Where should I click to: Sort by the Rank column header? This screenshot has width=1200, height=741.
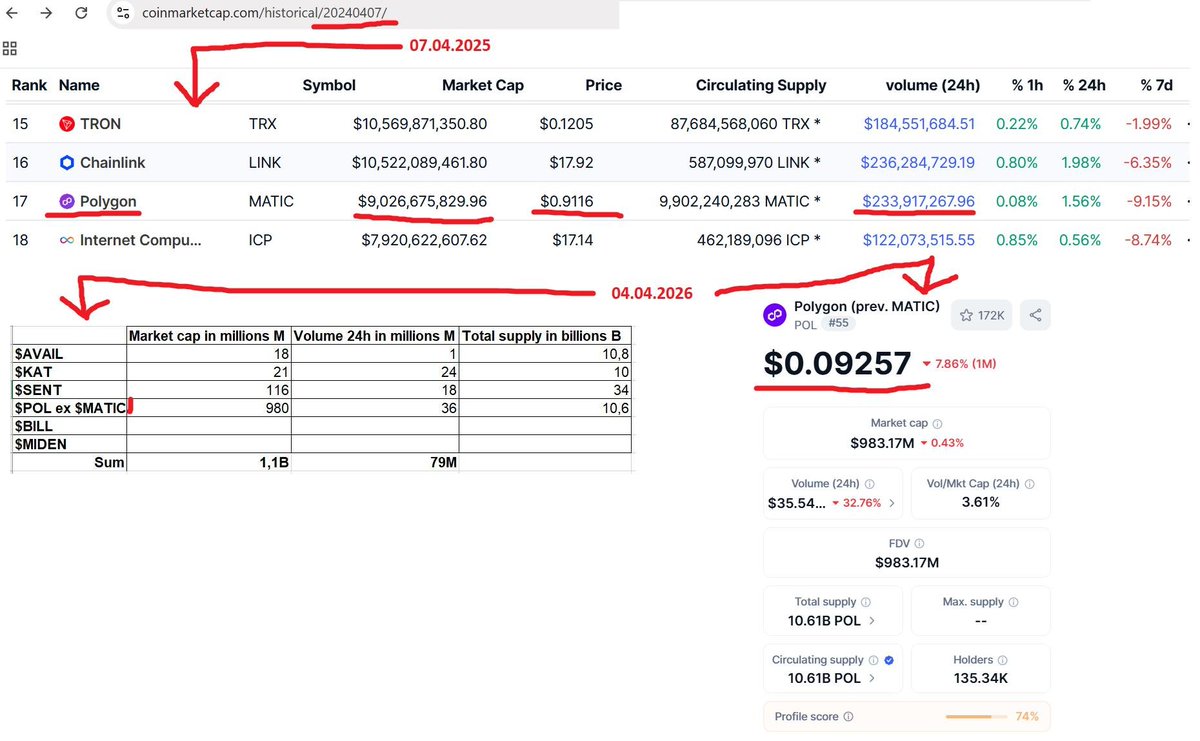(29, 86)
